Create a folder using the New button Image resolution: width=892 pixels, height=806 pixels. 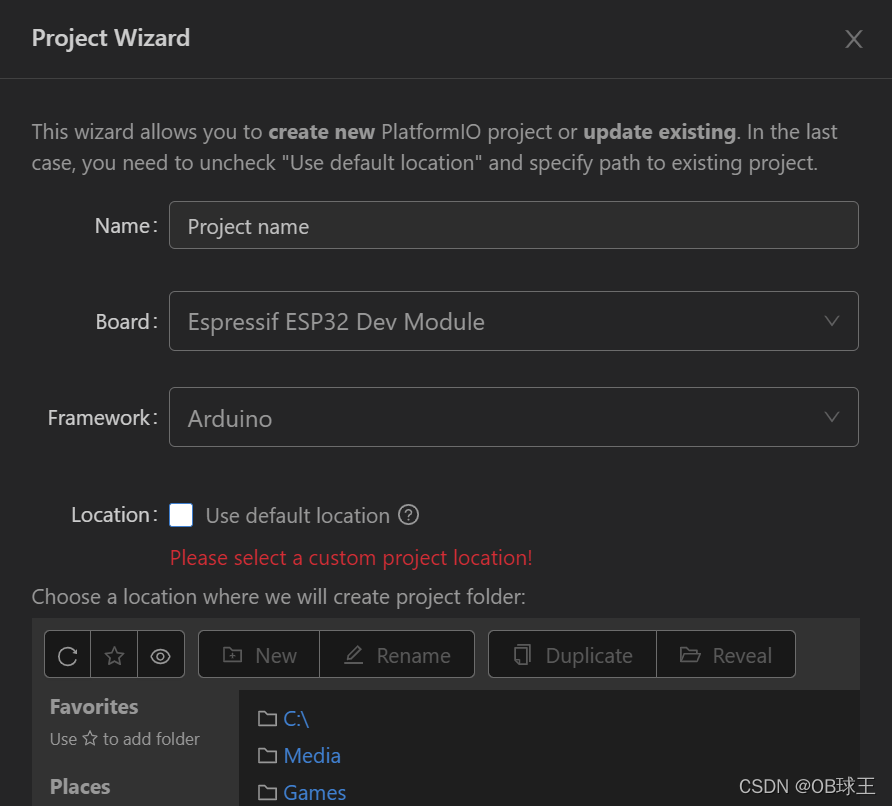258,654
